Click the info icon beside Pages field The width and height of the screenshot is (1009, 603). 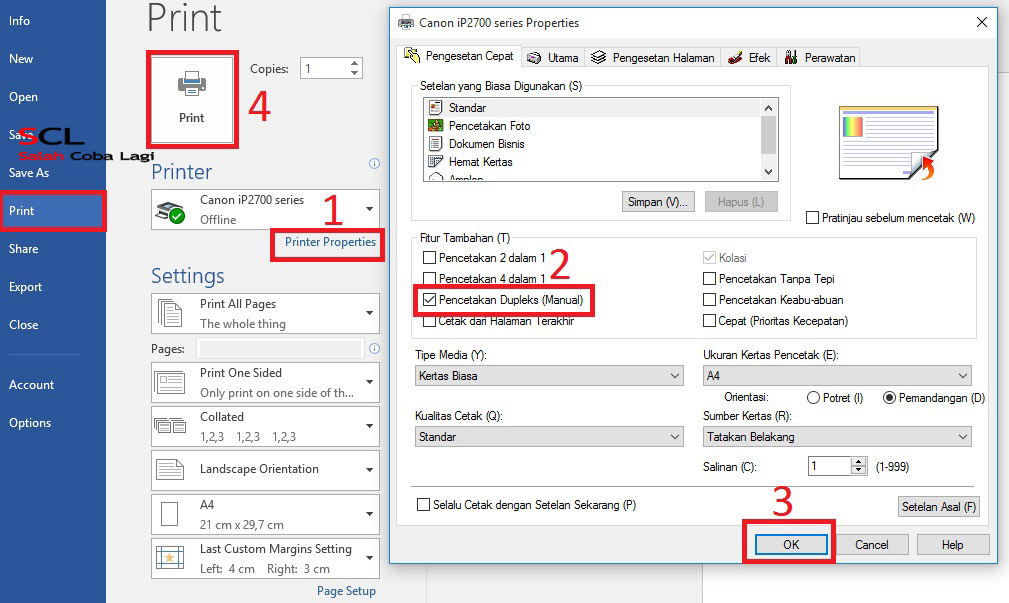[x=374, y=349]
